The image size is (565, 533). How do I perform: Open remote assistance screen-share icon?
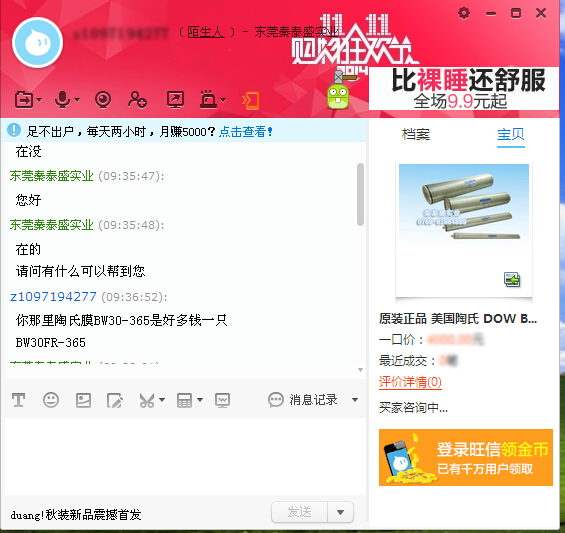pyautogui.click(x=175, y=99)
